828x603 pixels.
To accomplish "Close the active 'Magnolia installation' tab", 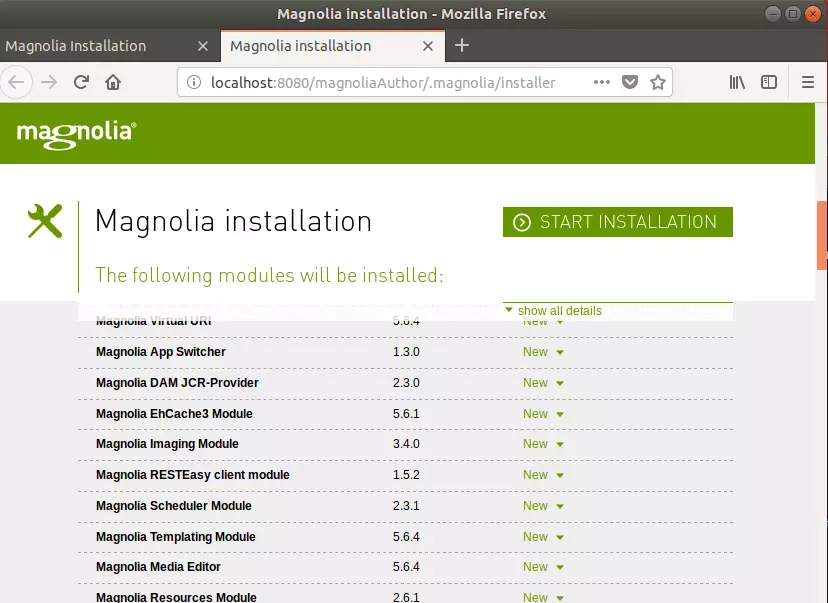I will (428, 46).
